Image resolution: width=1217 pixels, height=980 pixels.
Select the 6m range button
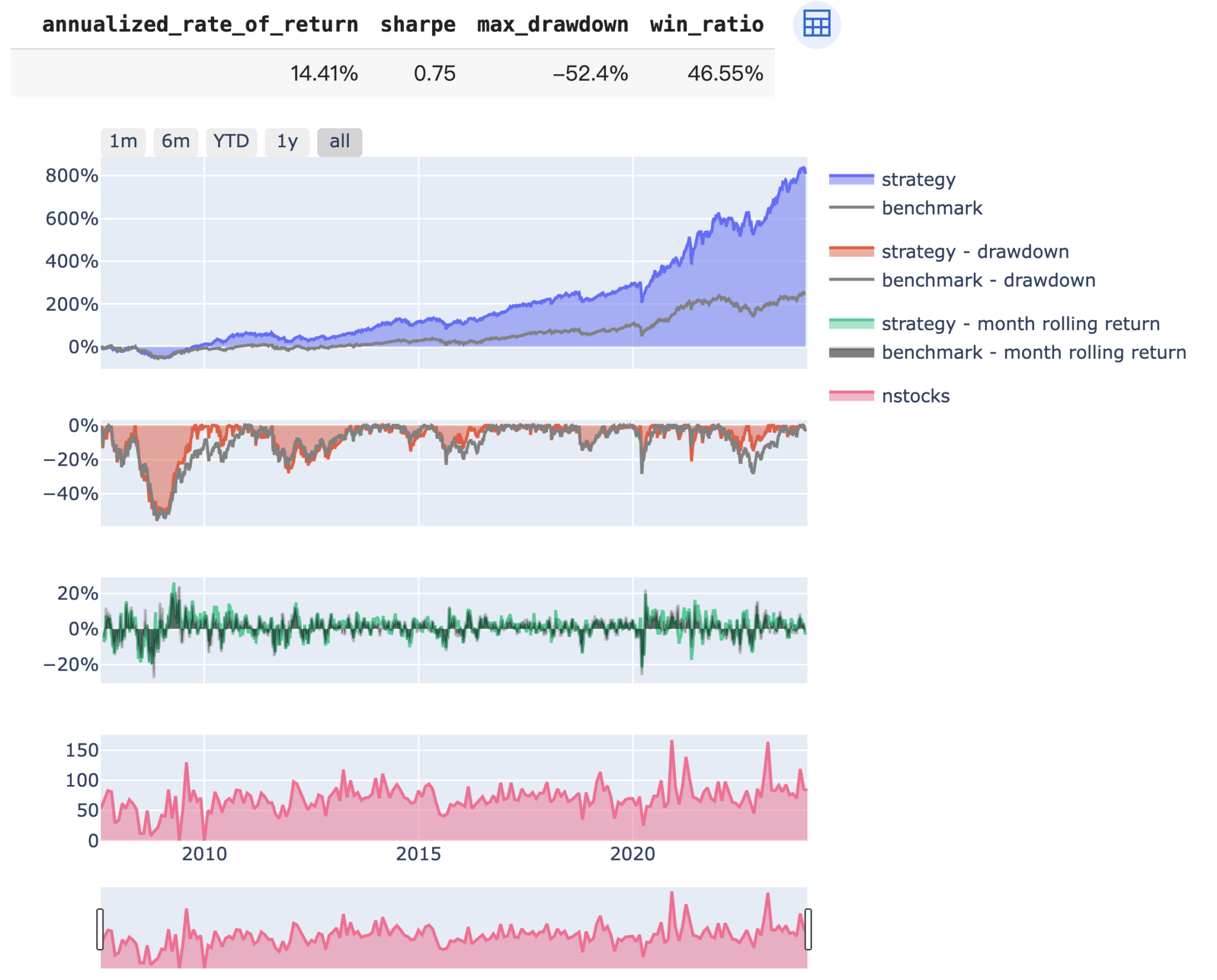[175, 141]
